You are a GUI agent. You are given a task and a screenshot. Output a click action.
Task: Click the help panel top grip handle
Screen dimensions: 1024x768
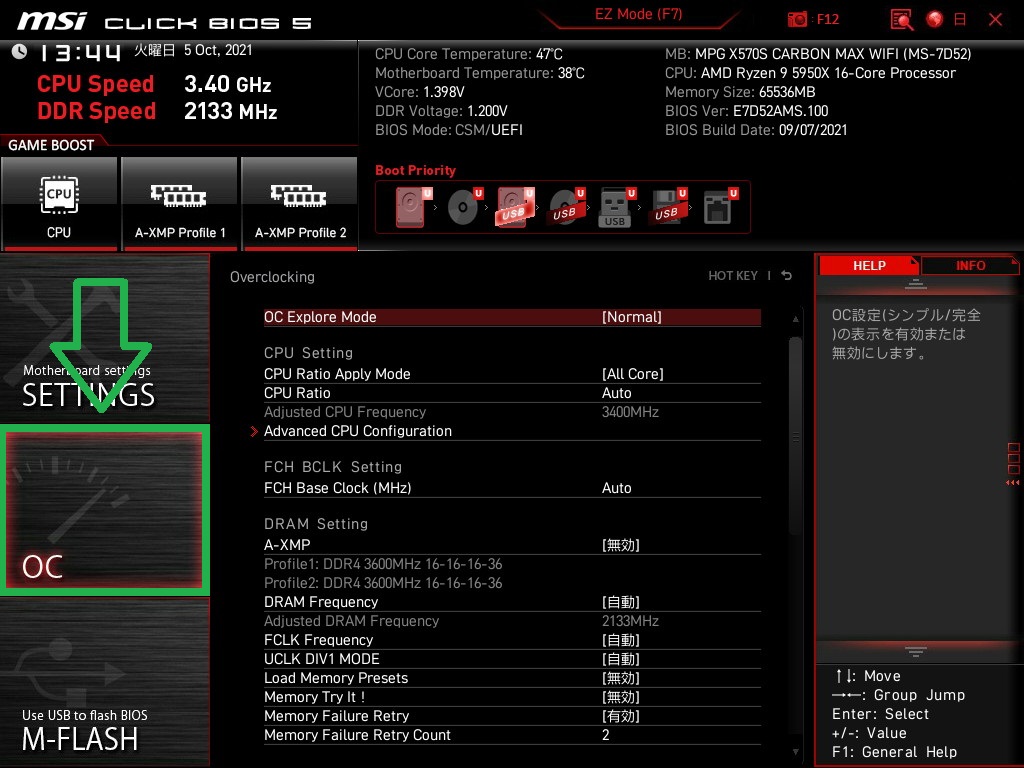point(916,284)
